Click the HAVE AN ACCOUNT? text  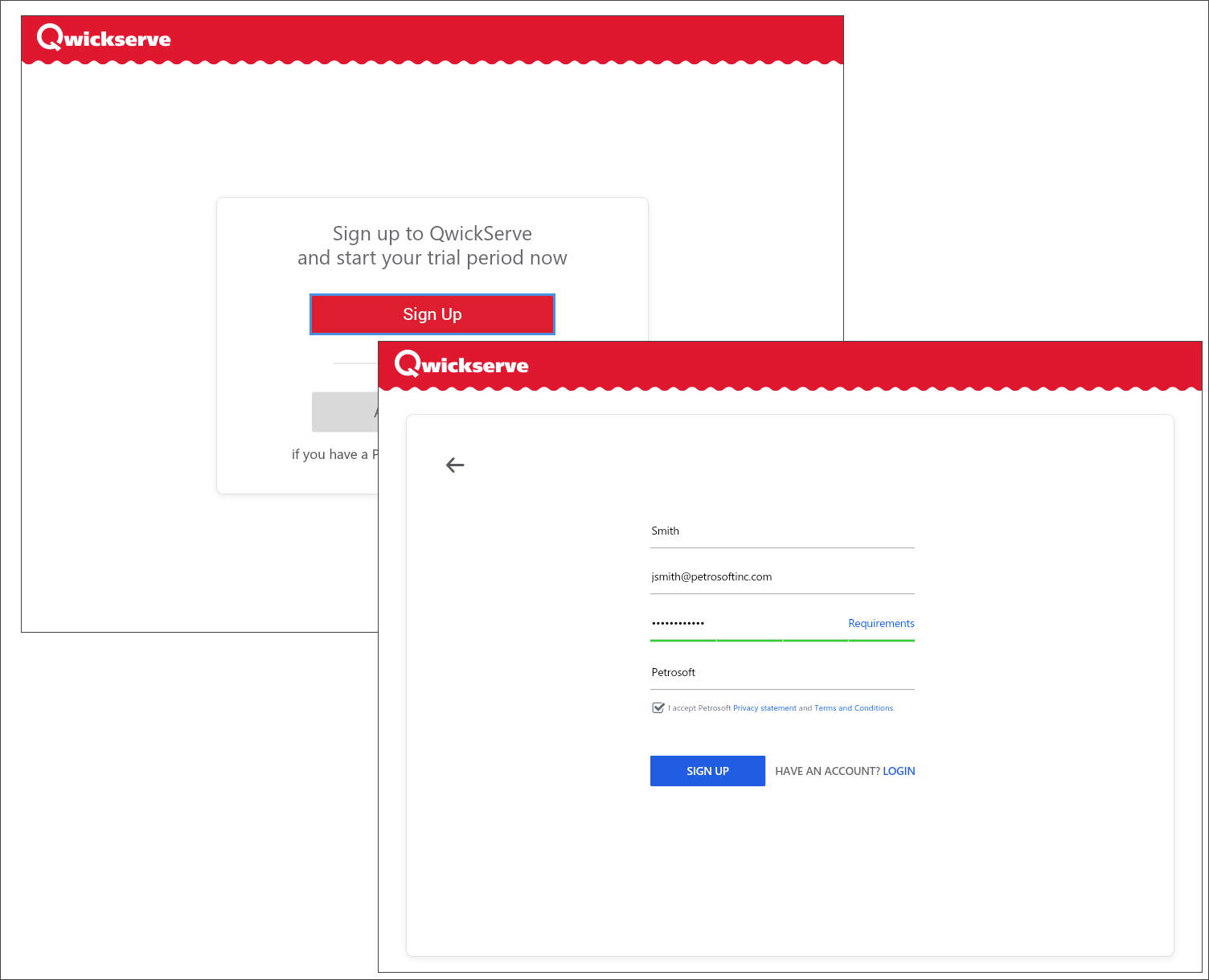point(827,771)
